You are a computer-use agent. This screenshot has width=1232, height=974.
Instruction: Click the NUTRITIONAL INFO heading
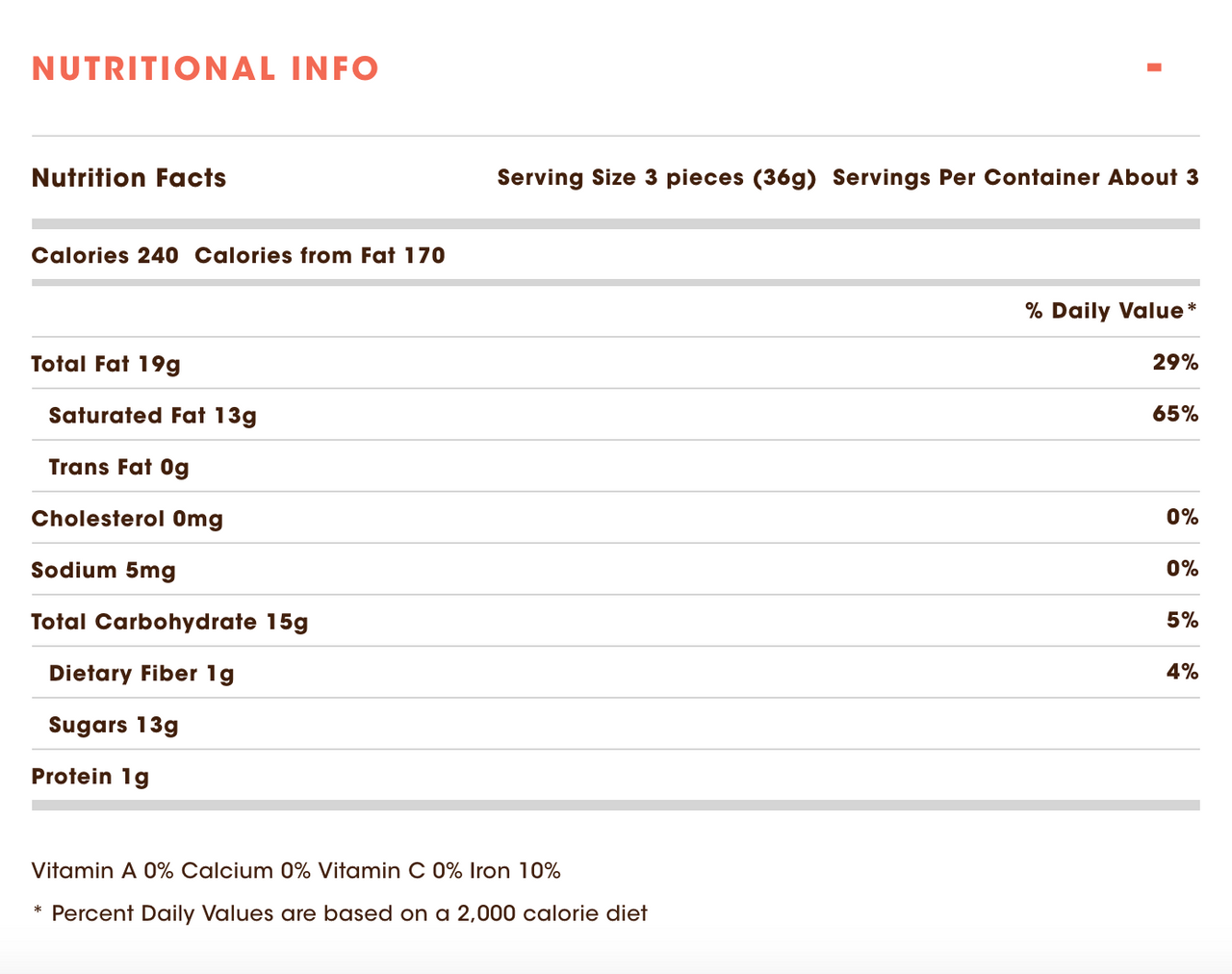pyautogui.click(x=205, y=68)
